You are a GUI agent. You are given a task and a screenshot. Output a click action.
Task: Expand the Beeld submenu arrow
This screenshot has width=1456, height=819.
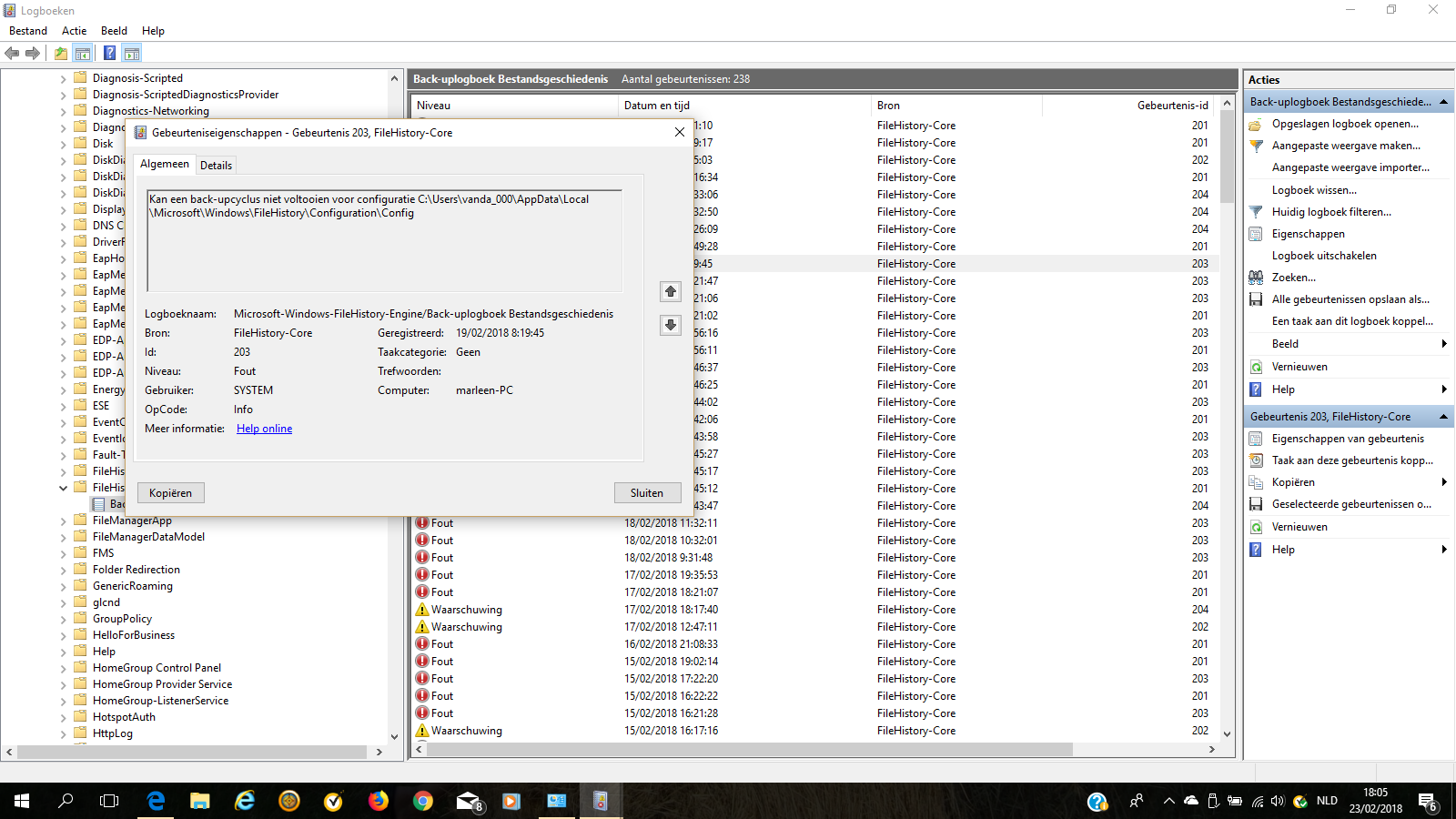[x=1444, y=344]
